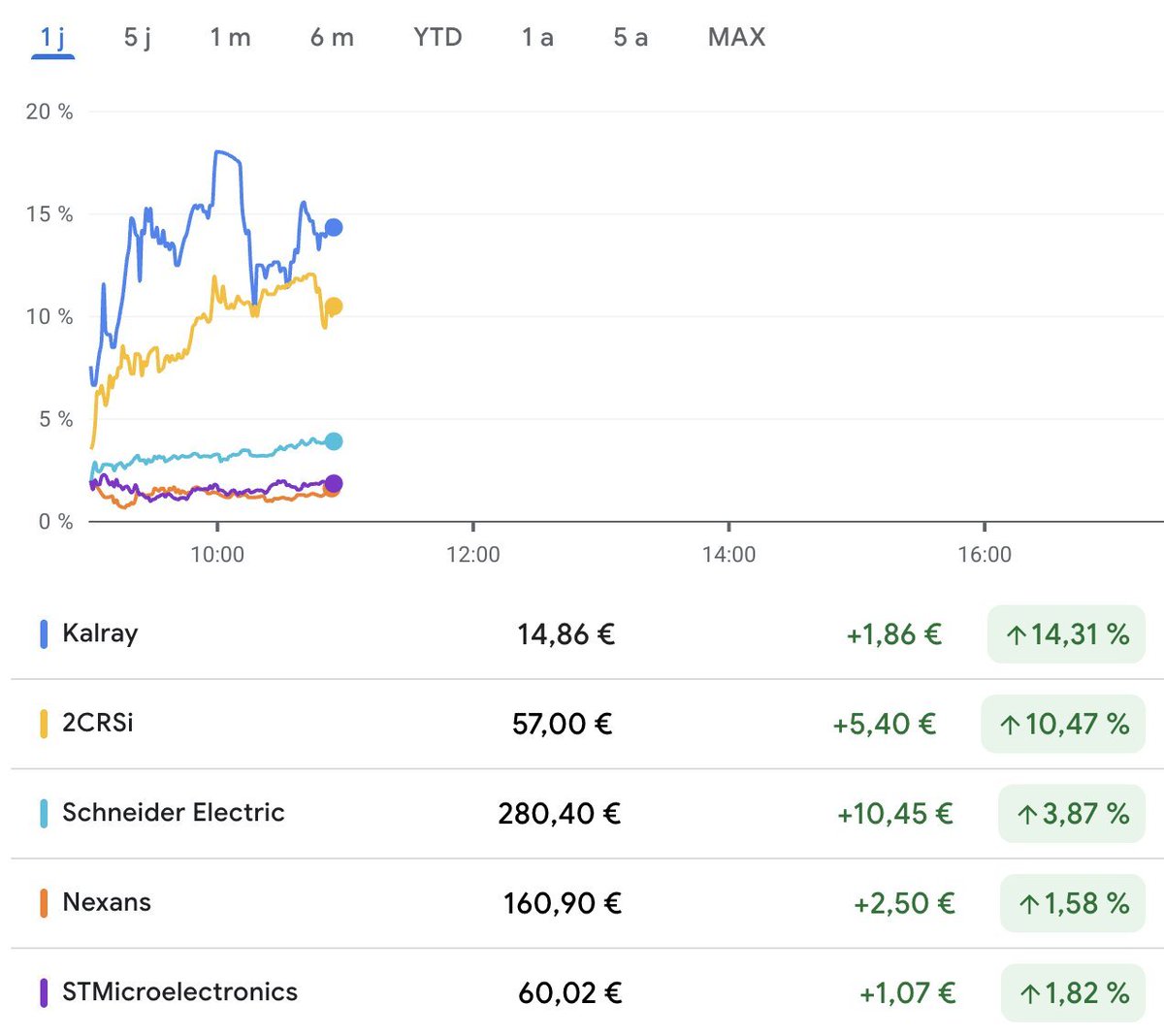The height and width of the screenshot is (1036, 1164).
Task: Click the 2CRSi price 57,00 €
Action: coord(563,724)
